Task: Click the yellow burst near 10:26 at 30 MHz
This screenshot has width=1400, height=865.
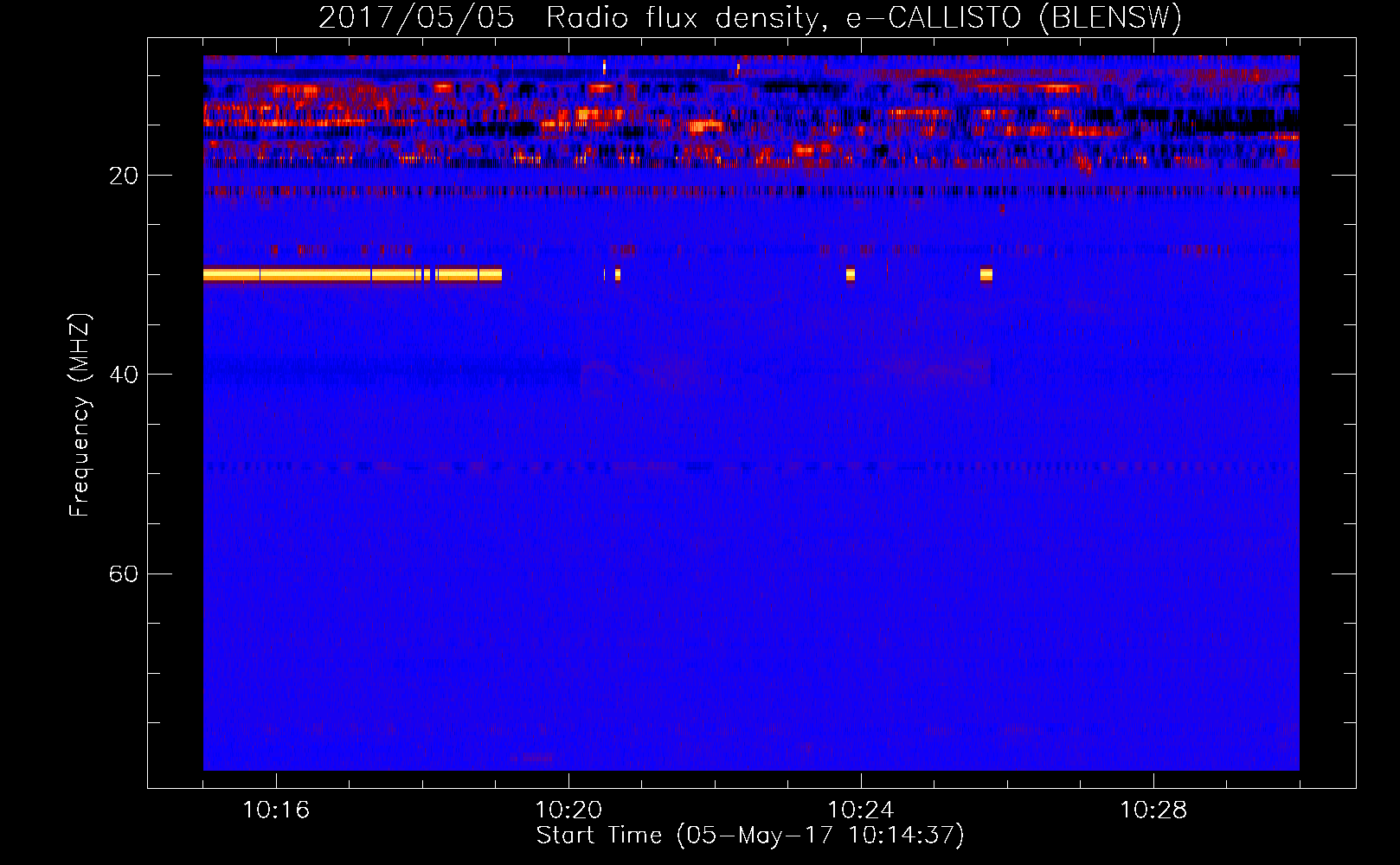Action: [x=986, y=274]
